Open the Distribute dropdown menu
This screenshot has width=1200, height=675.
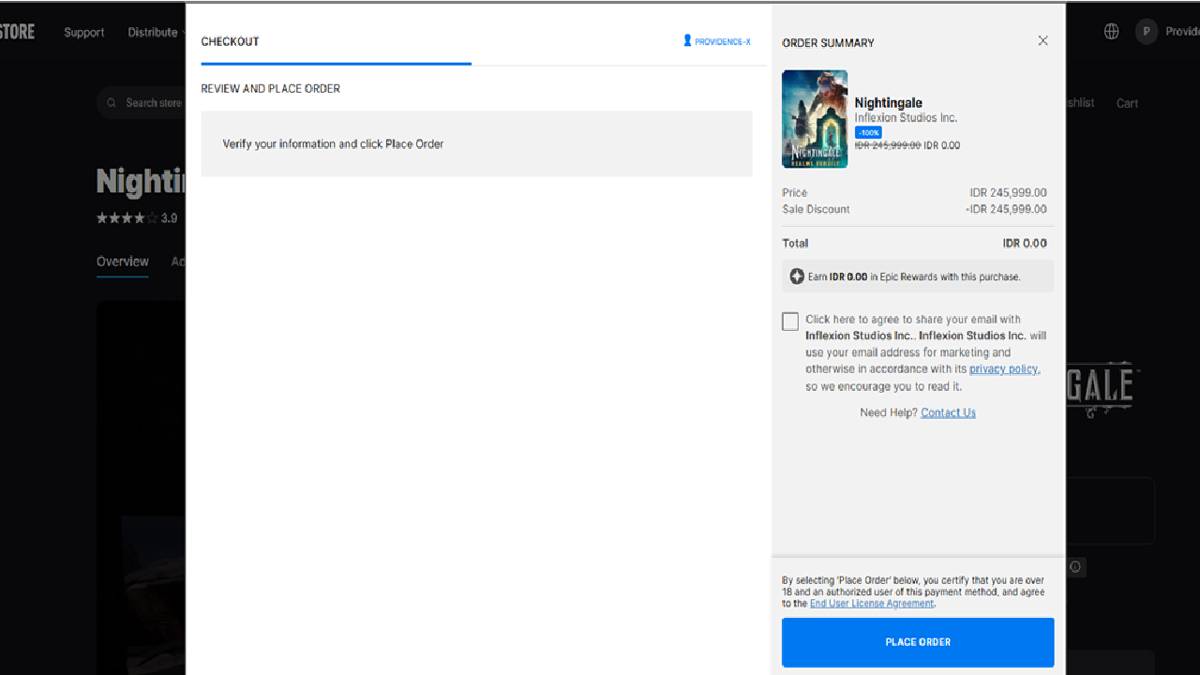coord(153,32)
